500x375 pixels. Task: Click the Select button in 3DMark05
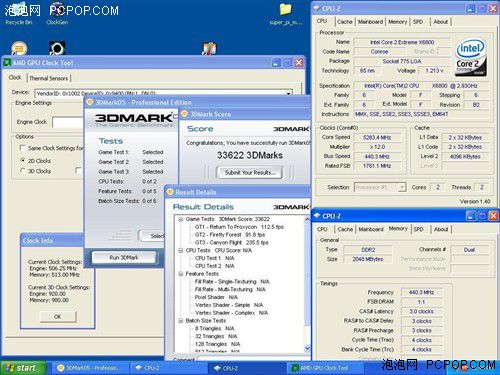pos(153,236)
